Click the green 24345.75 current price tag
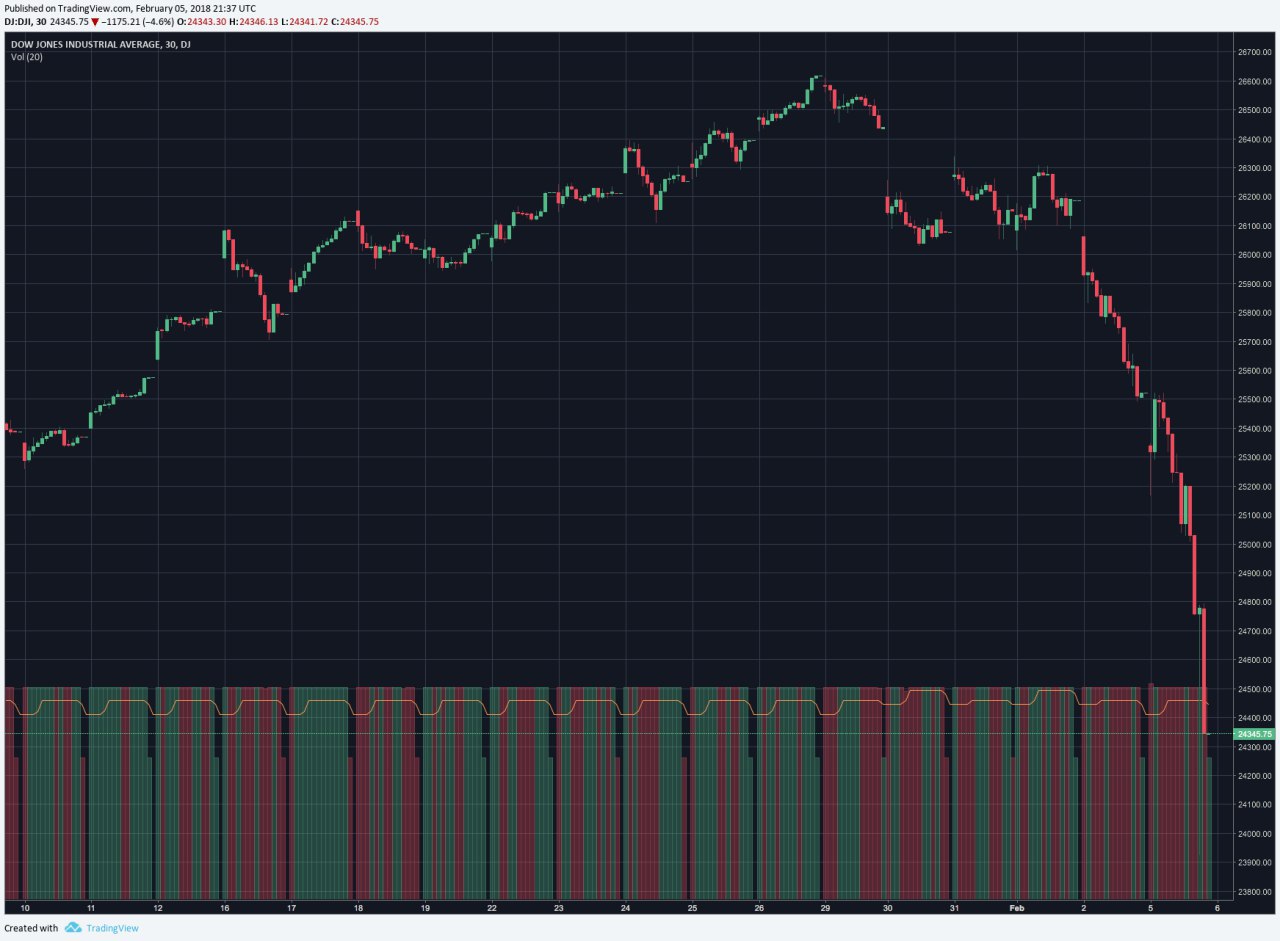 click(x=1255, y=734)
